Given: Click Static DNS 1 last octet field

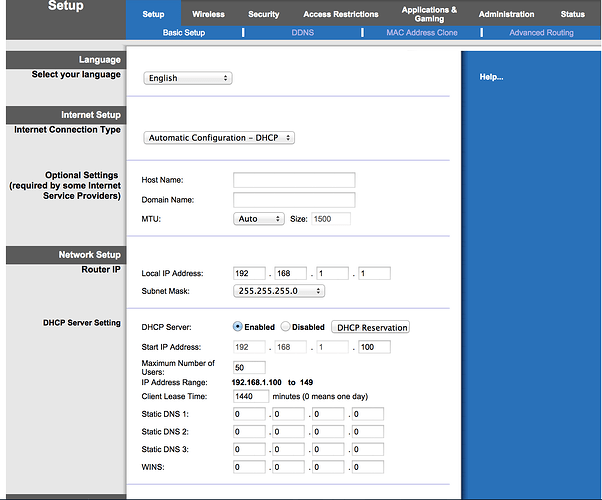Looking at the screenshot, I should [x=368, y=414].
